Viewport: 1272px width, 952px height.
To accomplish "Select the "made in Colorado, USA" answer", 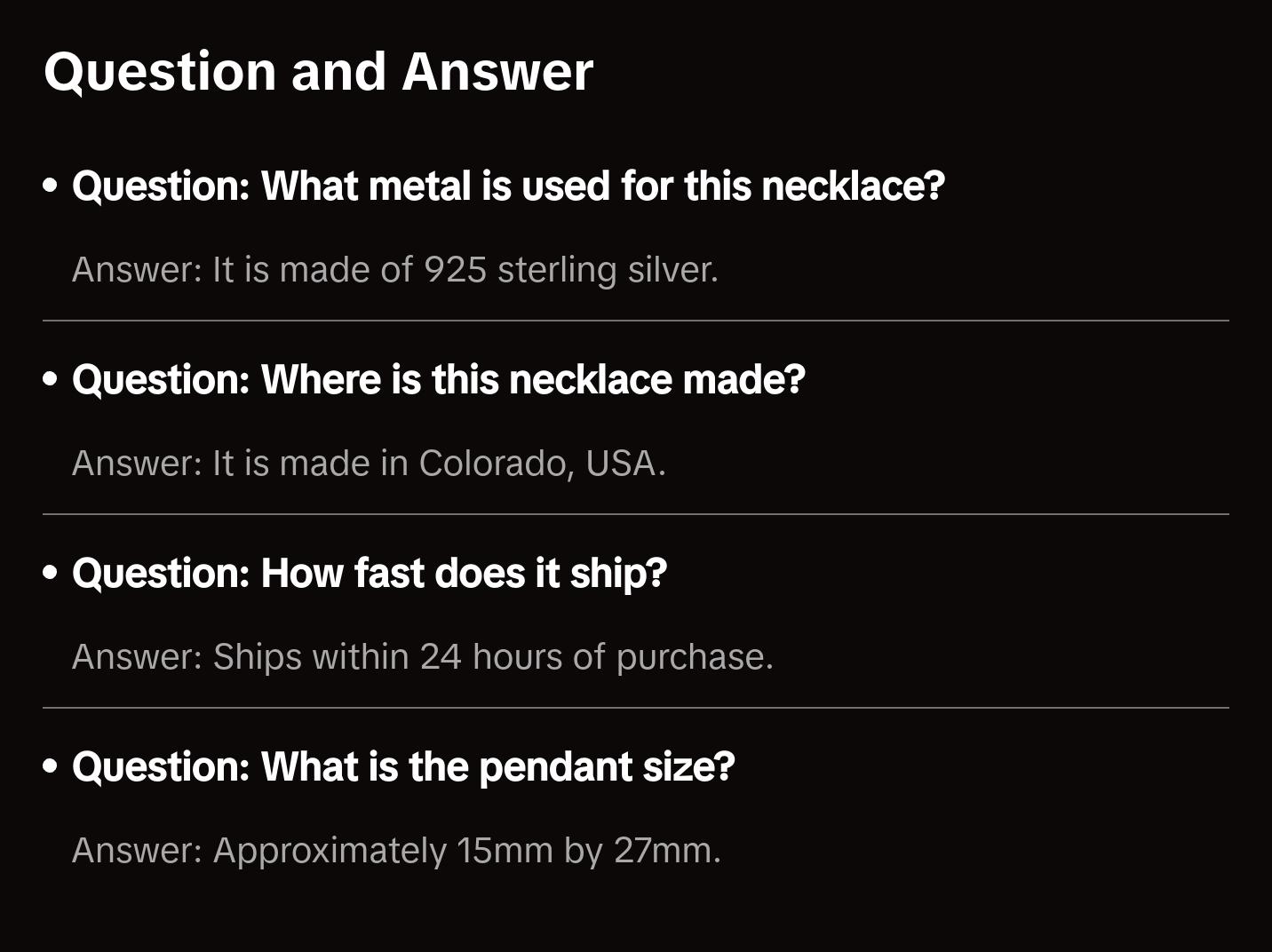I will click(x=369, y=464).
